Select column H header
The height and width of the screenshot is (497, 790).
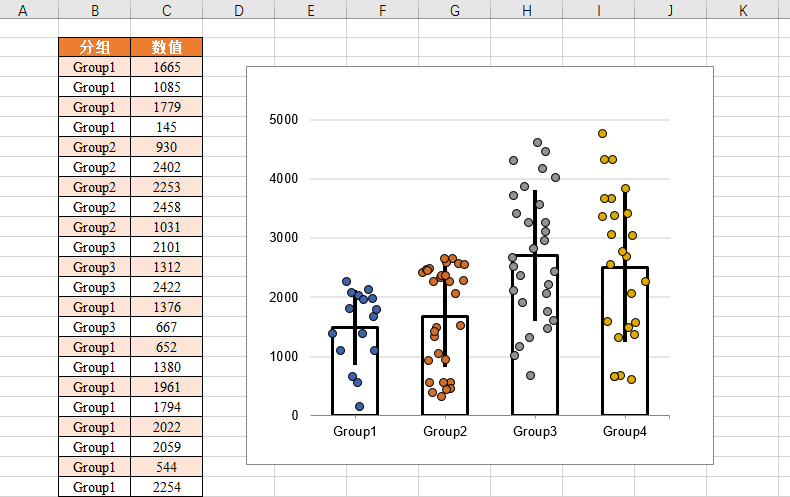click(527, 10)
